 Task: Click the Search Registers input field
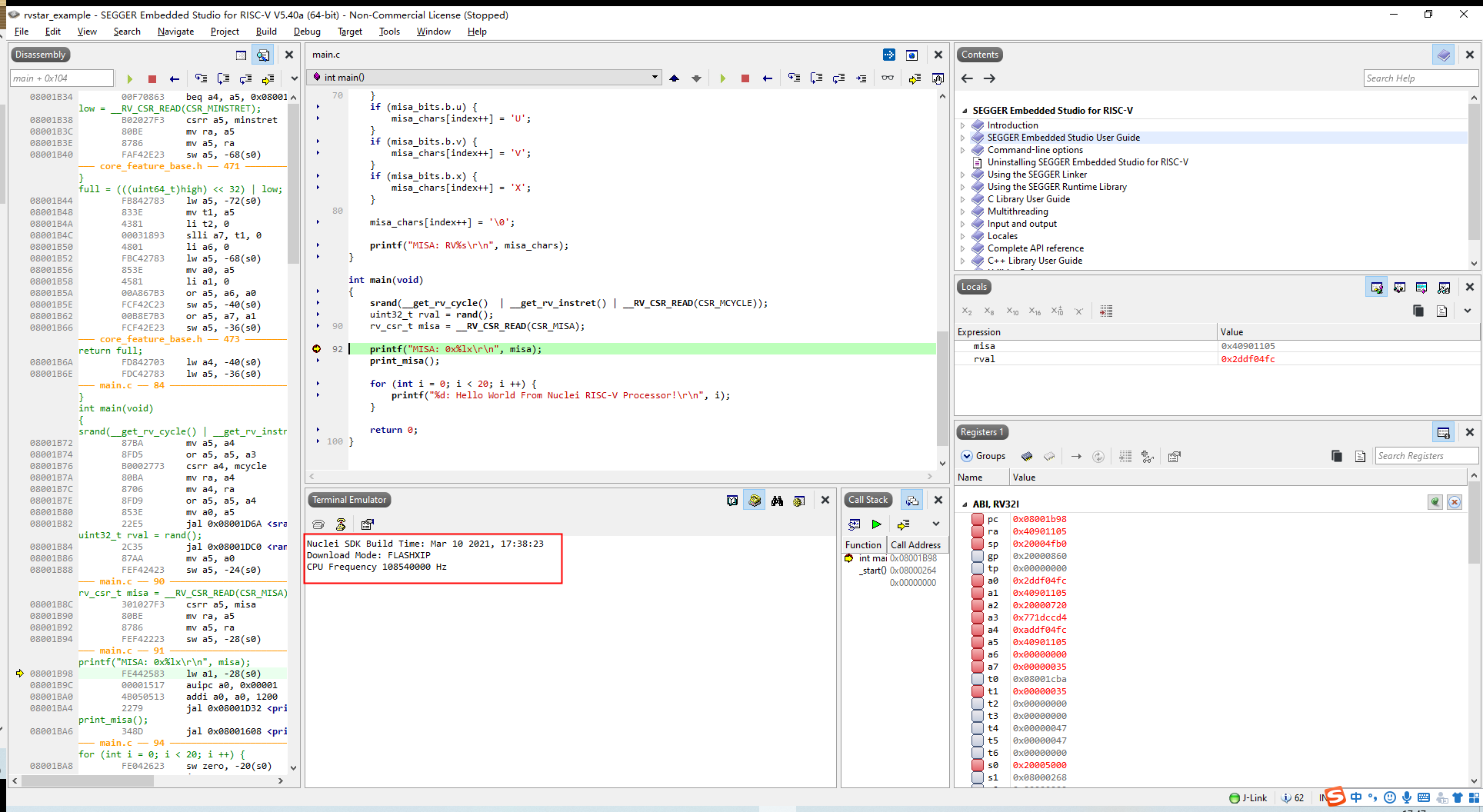click(x=1425, y=456)
